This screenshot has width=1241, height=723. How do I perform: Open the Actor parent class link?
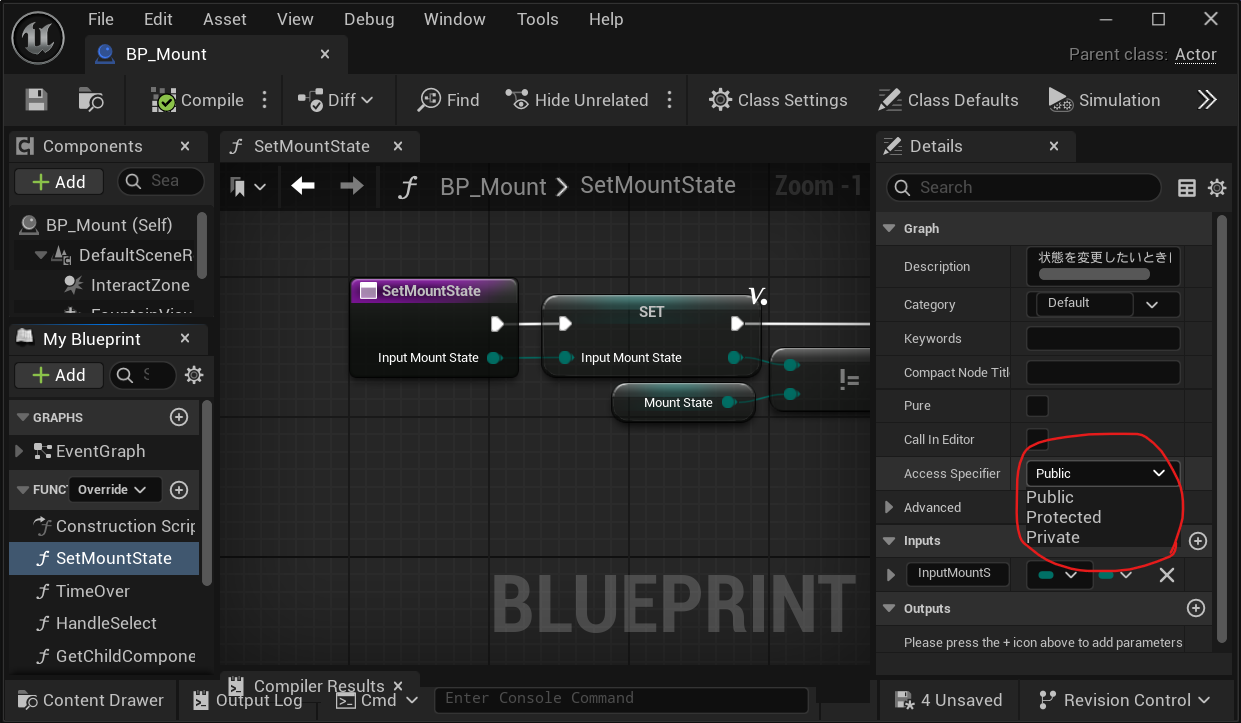pyautogui.click(x=1196, y=55)
